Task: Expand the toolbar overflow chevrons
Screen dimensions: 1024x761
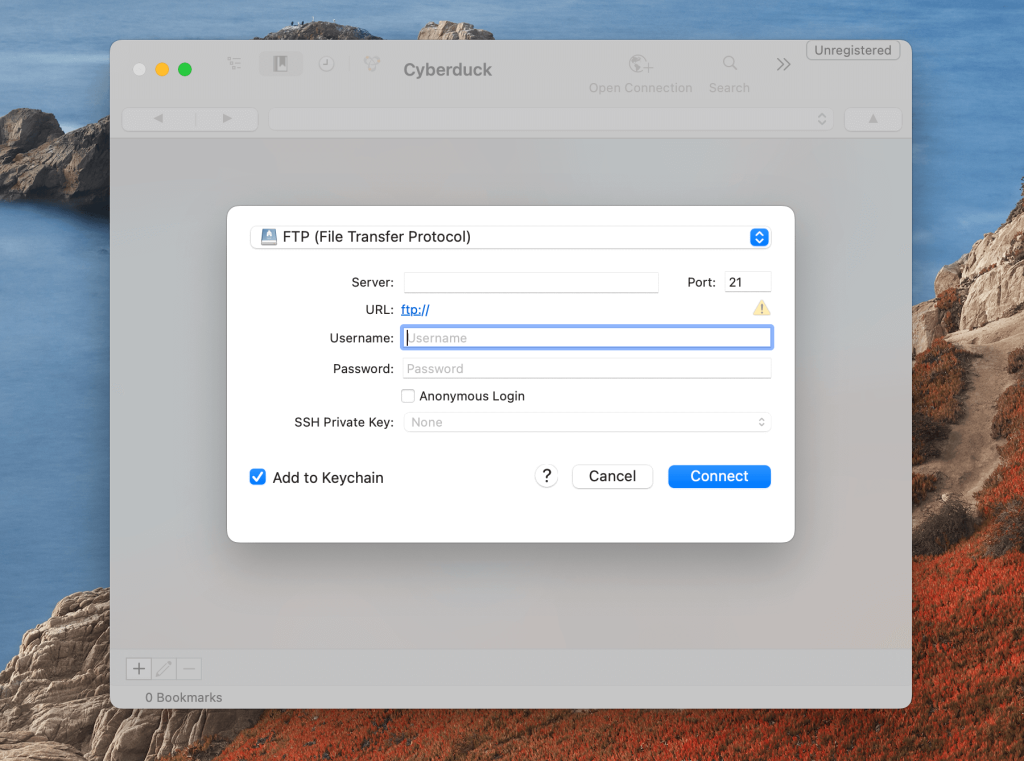Action: [783, 64]
